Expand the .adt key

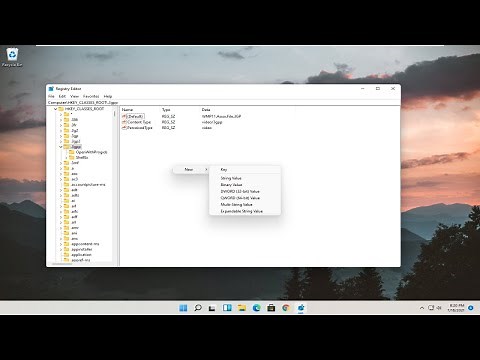61,190
